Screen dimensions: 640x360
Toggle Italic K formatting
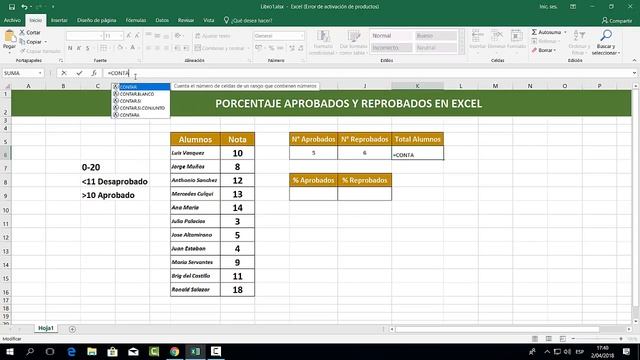coord(79,48)
